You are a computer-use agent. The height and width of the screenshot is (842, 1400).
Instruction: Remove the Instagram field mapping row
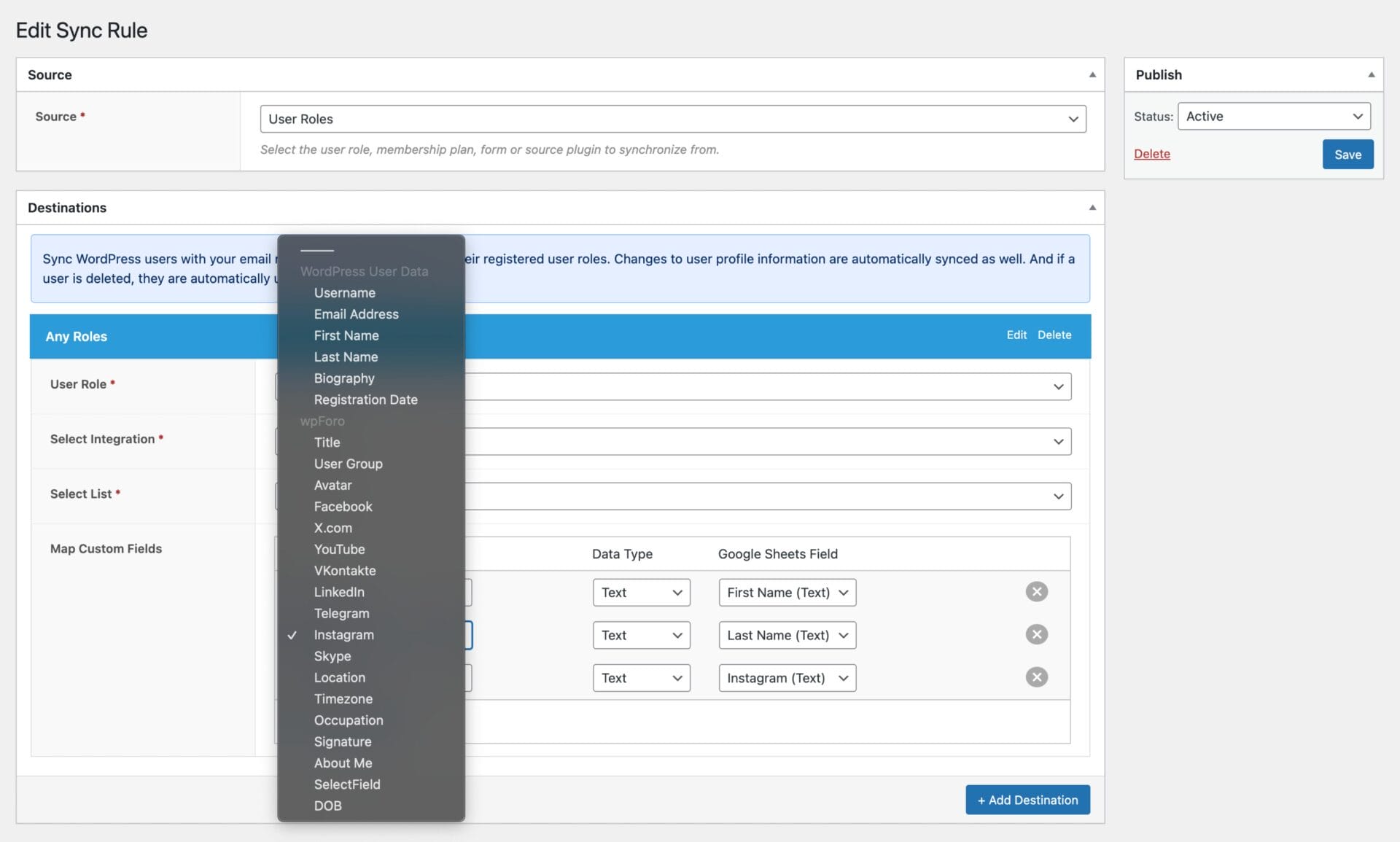click(x=1036, y=677)
